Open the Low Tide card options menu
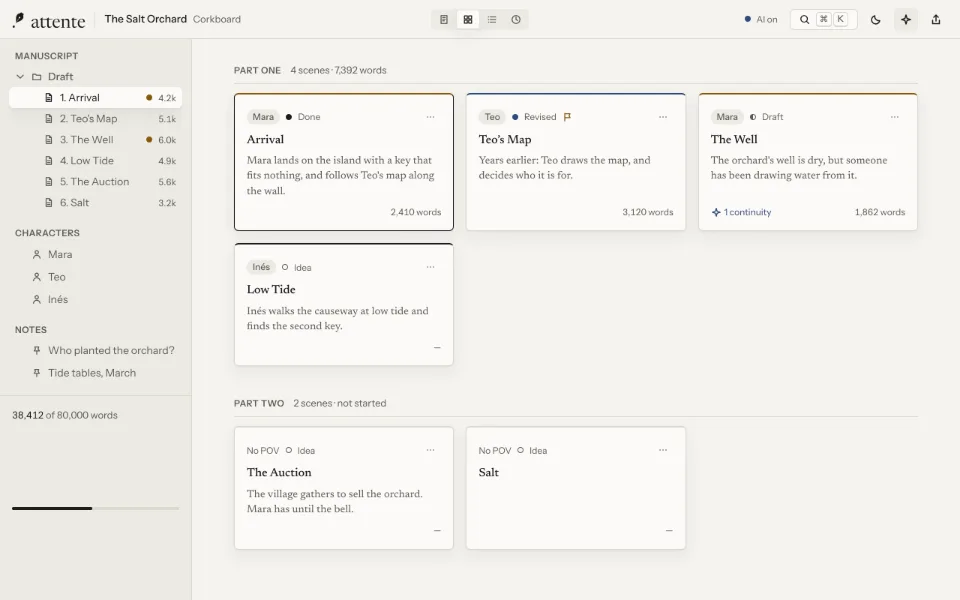 tap(430, 267)
